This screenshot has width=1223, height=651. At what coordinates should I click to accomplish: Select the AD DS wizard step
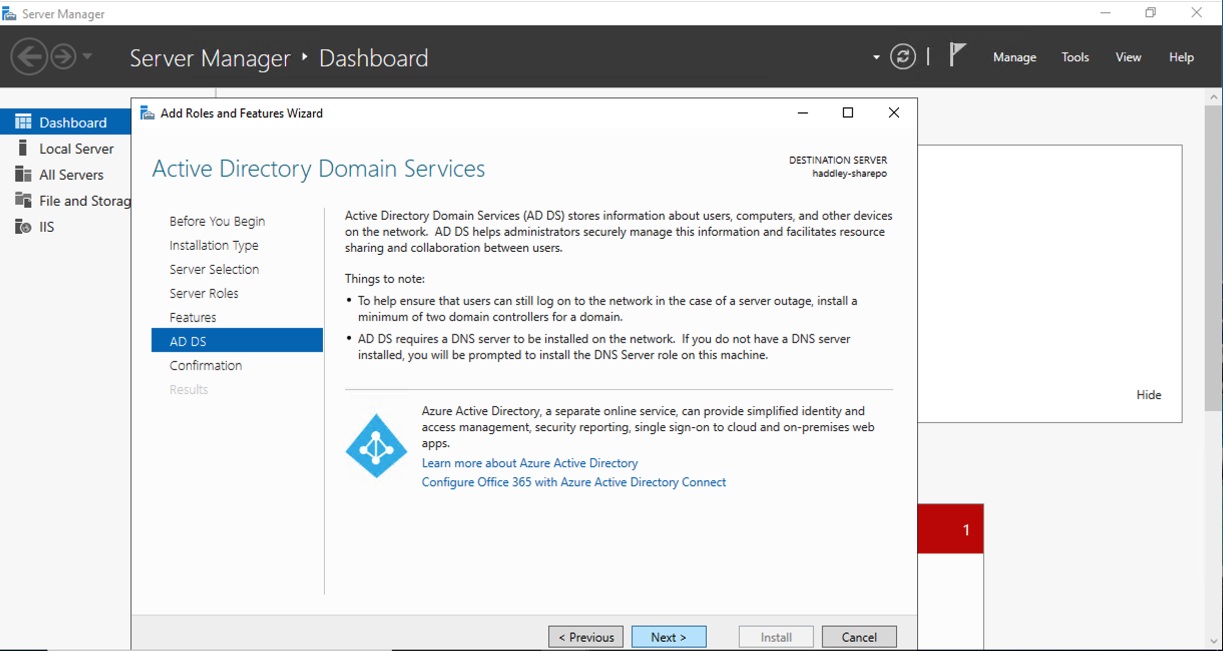click(x=237, y=341)
